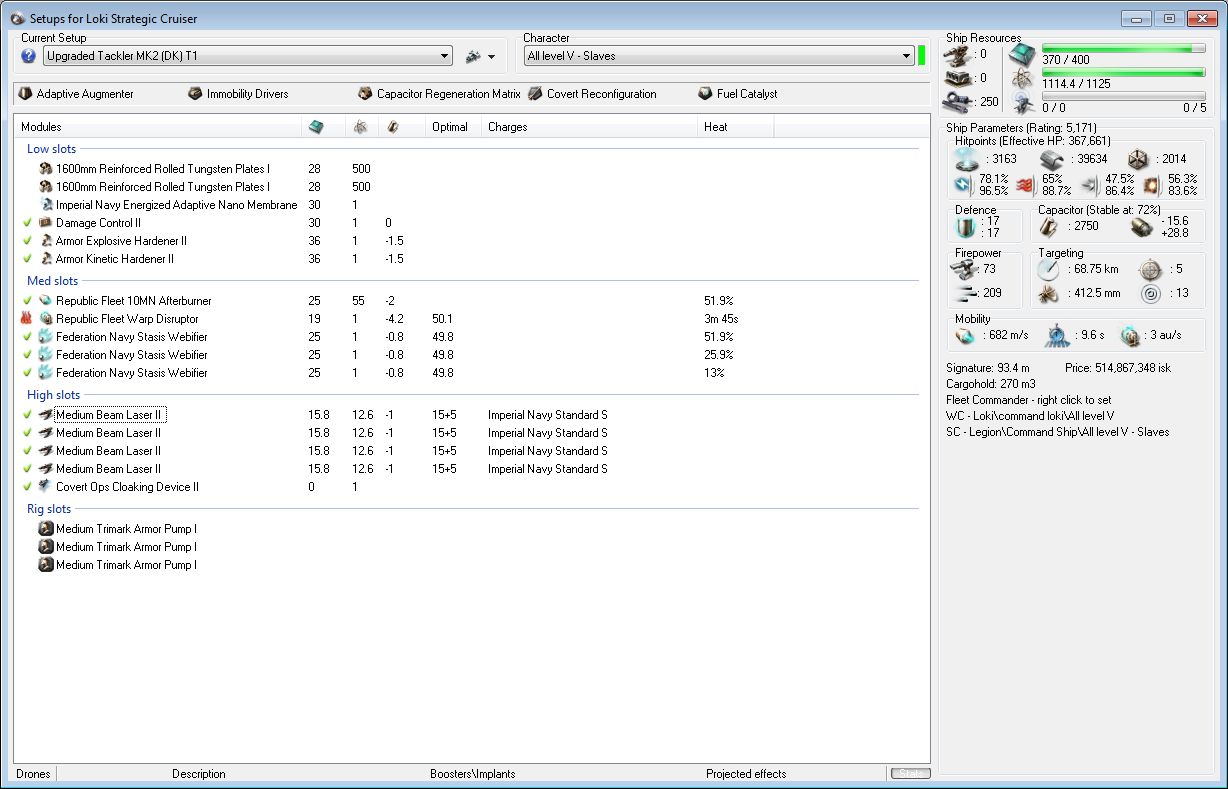
Task: Click the turret hardpoints icon in Ship Resources
Action: 959,55
